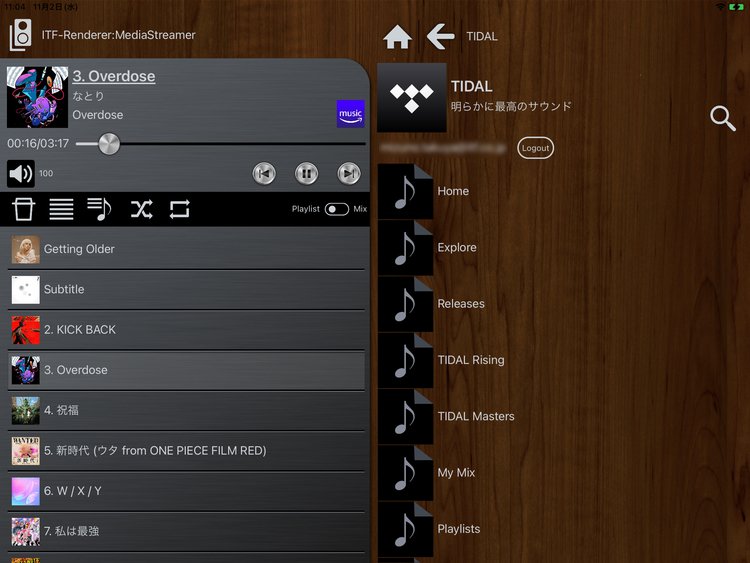Check the battery status icon
Screen dimensions: 750x563
pyautogui.click(x=736, y=7)
